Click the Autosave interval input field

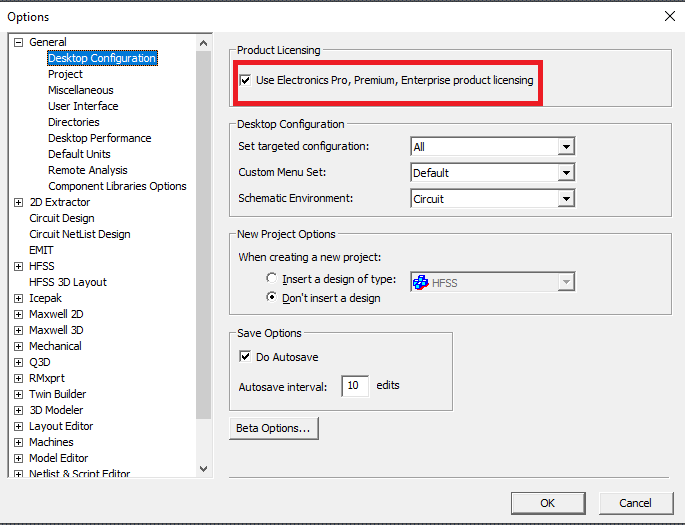click(x=355, y=386)
